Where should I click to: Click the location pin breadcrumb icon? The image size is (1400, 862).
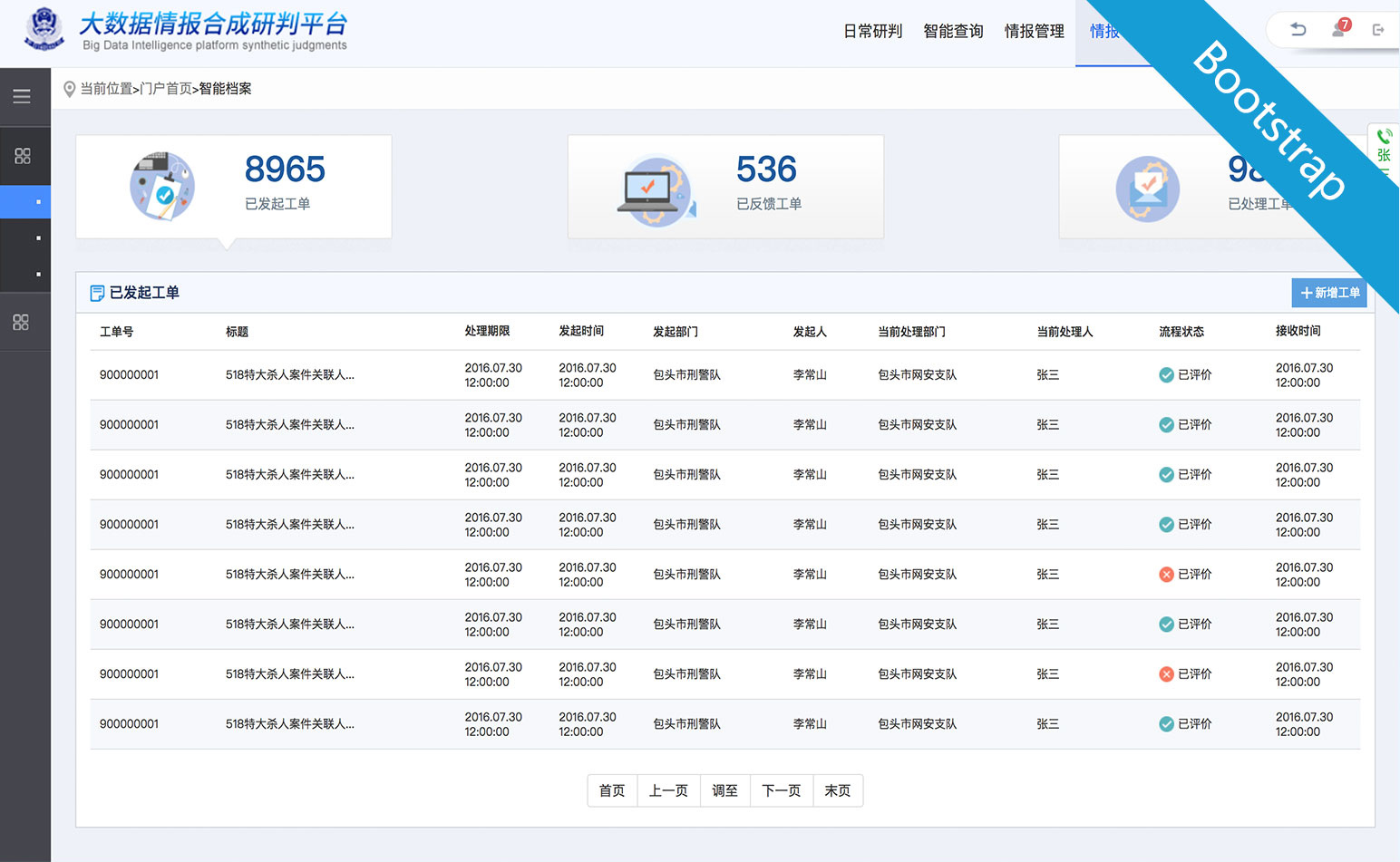pyautogui.click(x=69, y=89)
